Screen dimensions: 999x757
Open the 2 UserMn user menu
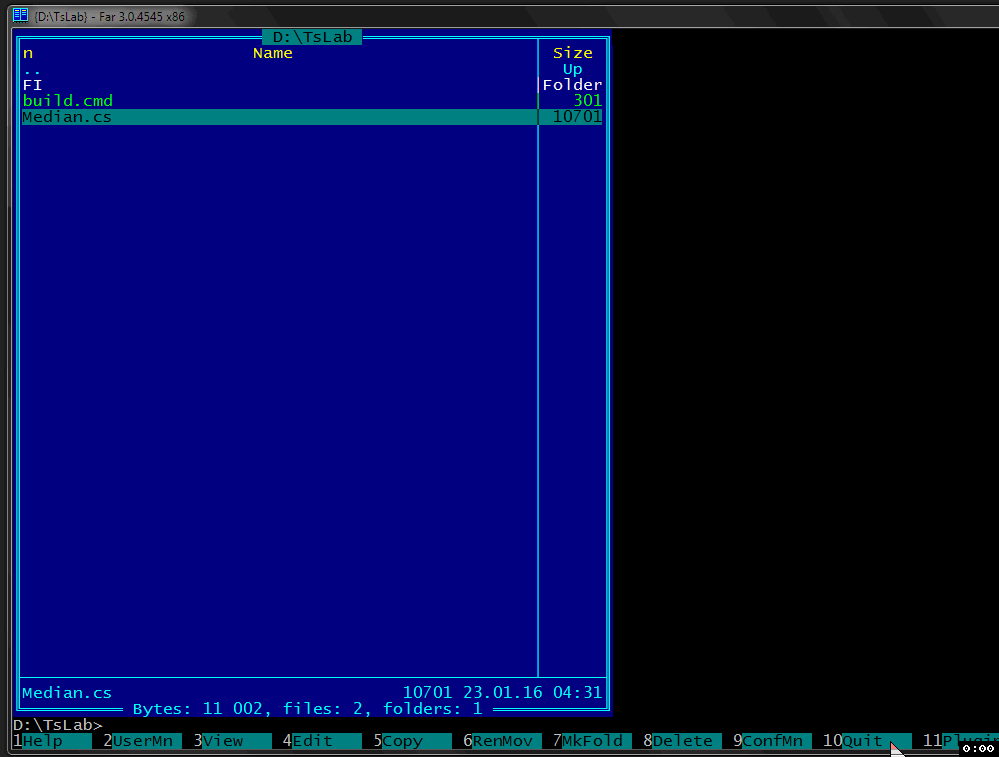(x=142, y=741)
